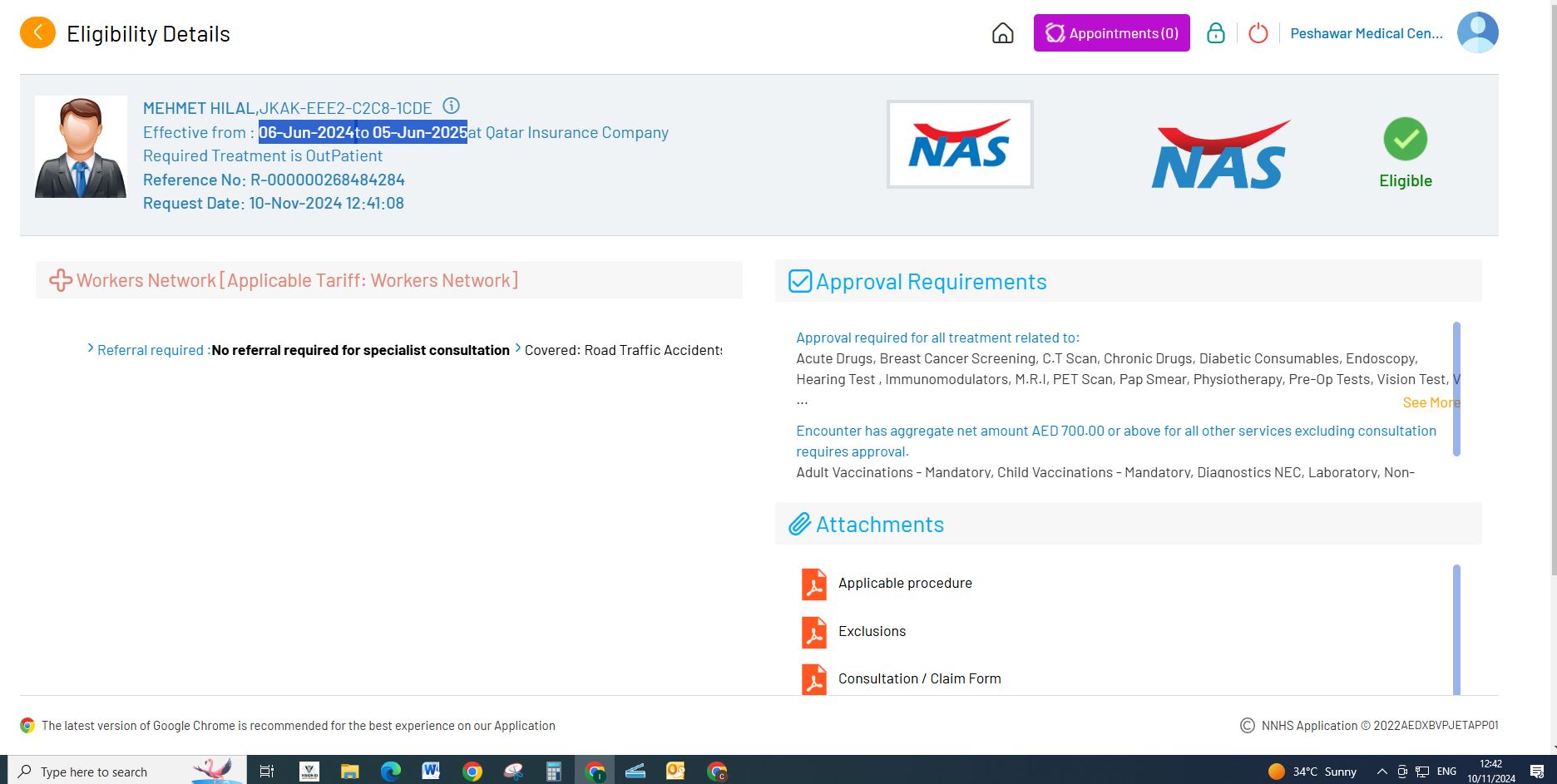Screen dimensions: 1557x784
Task: Expand approvals with See More
Action: 1430,402
